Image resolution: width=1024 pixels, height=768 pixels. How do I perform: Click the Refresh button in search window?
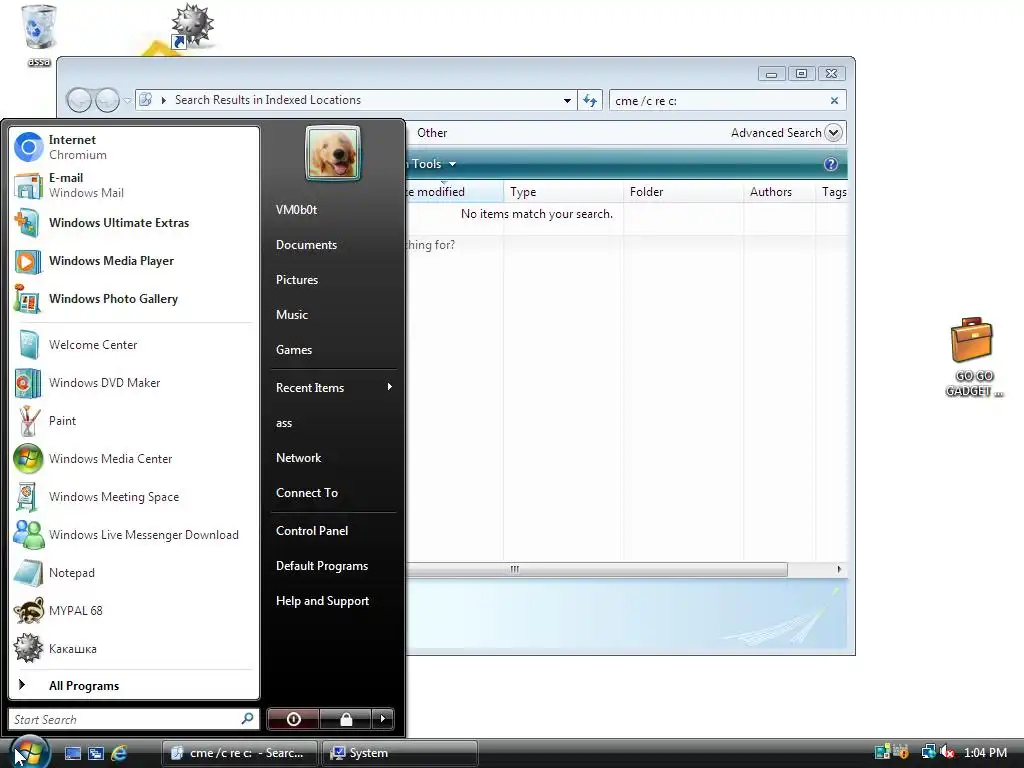[x=590, y=101]
